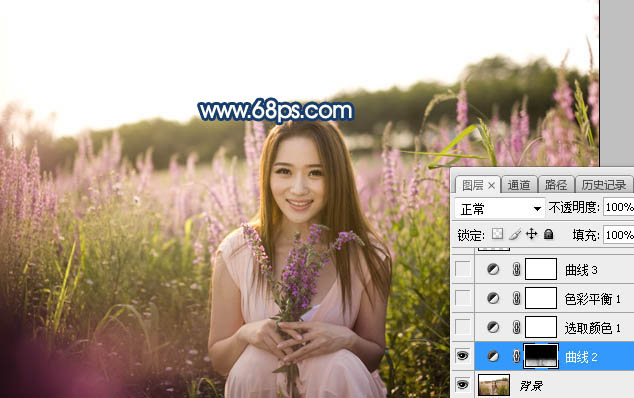
Task: Click the lock transparent pixels icon
Action: click(x=497, y=234)
